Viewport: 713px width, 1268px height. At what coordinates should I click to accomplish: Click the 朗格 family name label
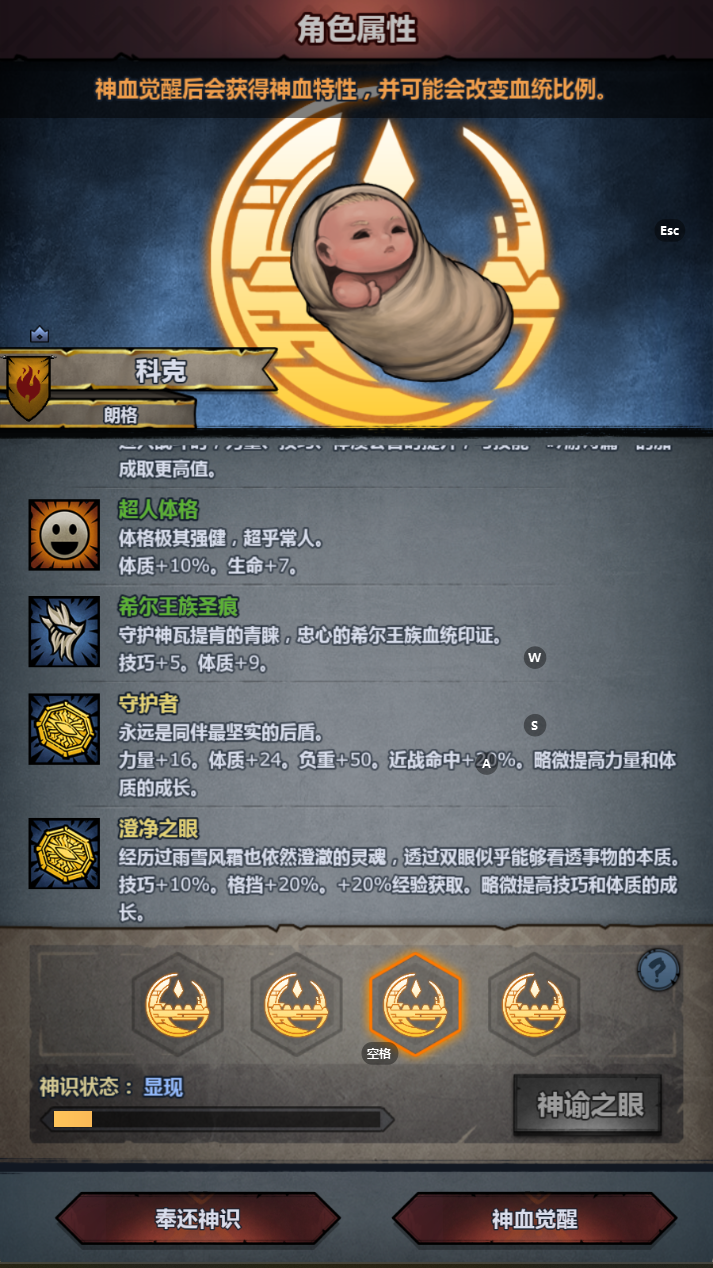(120, 414)
